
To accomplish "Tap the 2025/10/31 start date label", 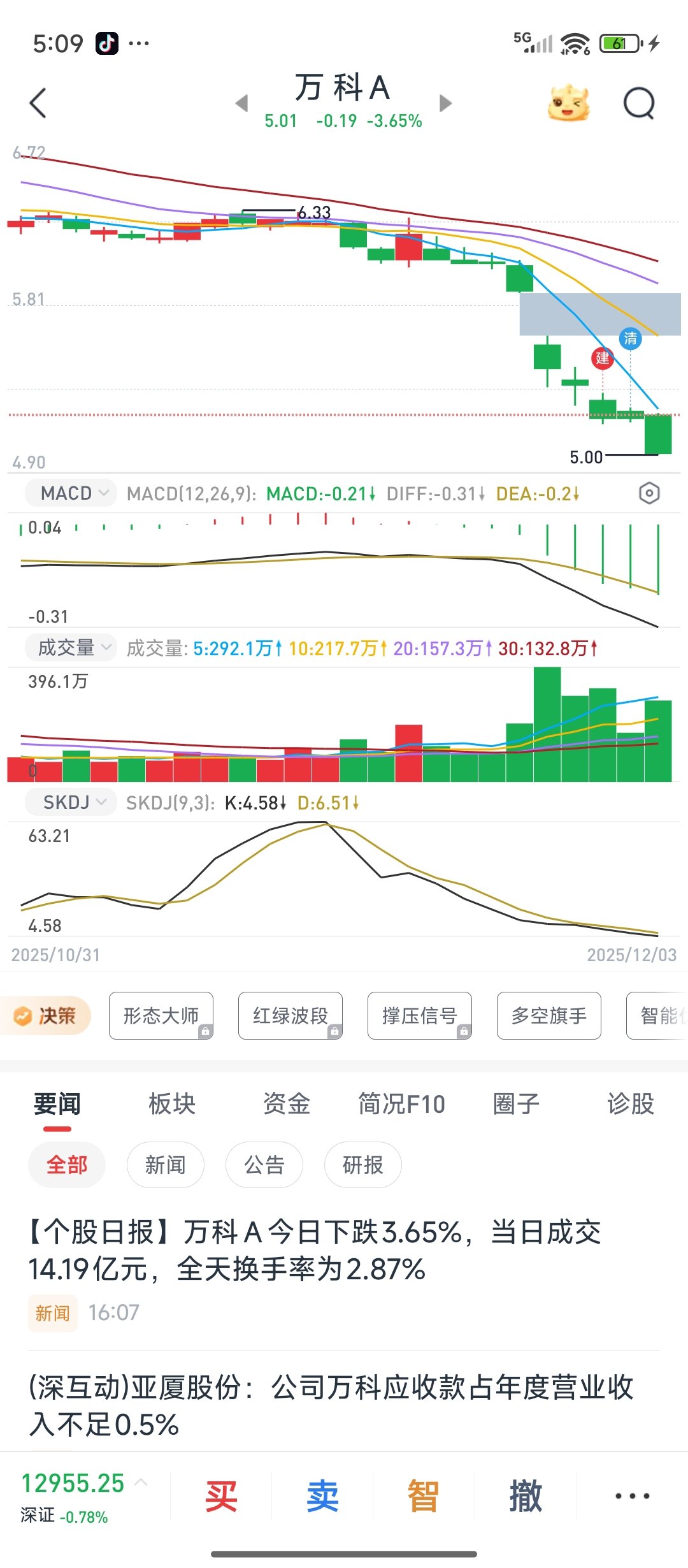I will pyautogui.click(x=56, y=955).
